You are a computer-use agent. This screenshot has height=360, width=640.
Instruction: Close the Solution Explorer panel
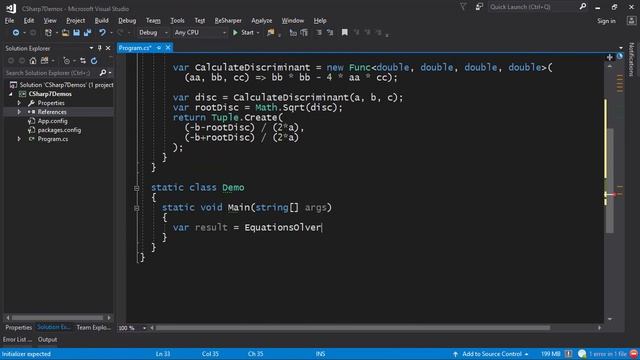(x=108, y=48)
